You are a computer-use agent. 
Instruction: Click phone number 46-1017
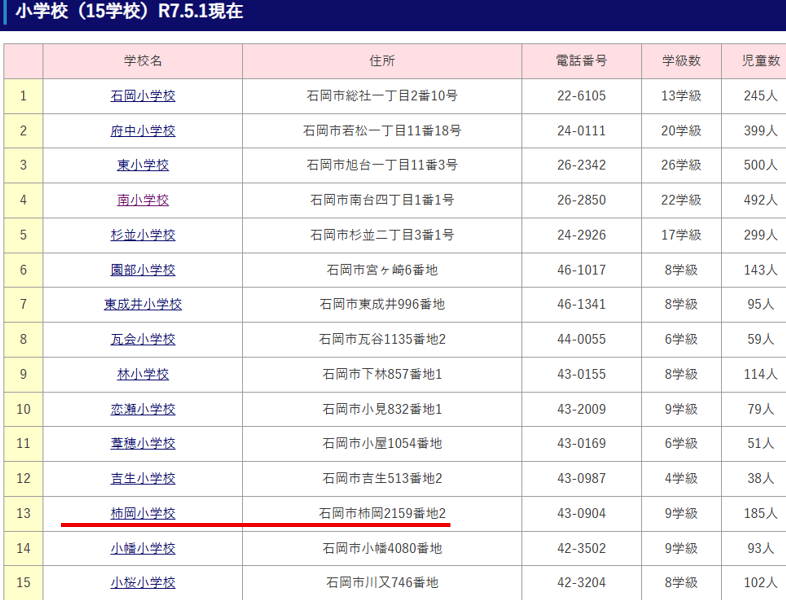[x=581, y=270]
